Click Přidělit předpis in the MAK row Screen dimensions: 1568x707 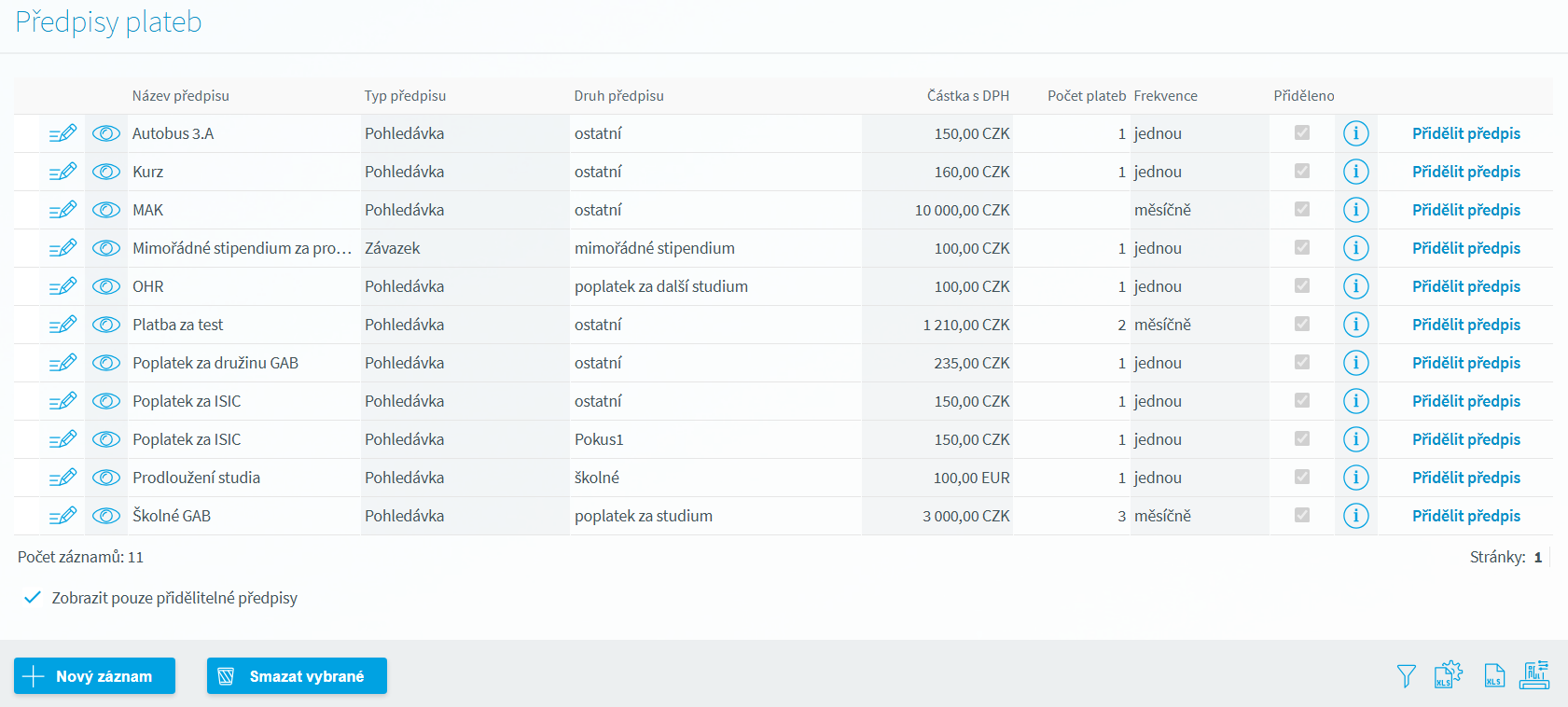point(1465,210)
